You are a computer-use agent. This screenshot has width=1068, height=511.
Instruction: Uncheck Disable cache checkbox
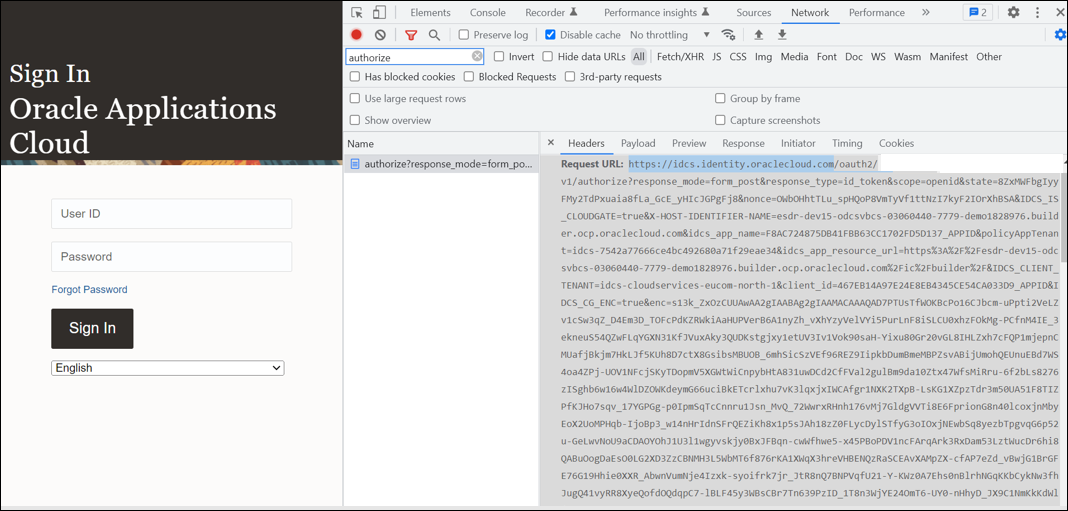[x=551, y=35]
